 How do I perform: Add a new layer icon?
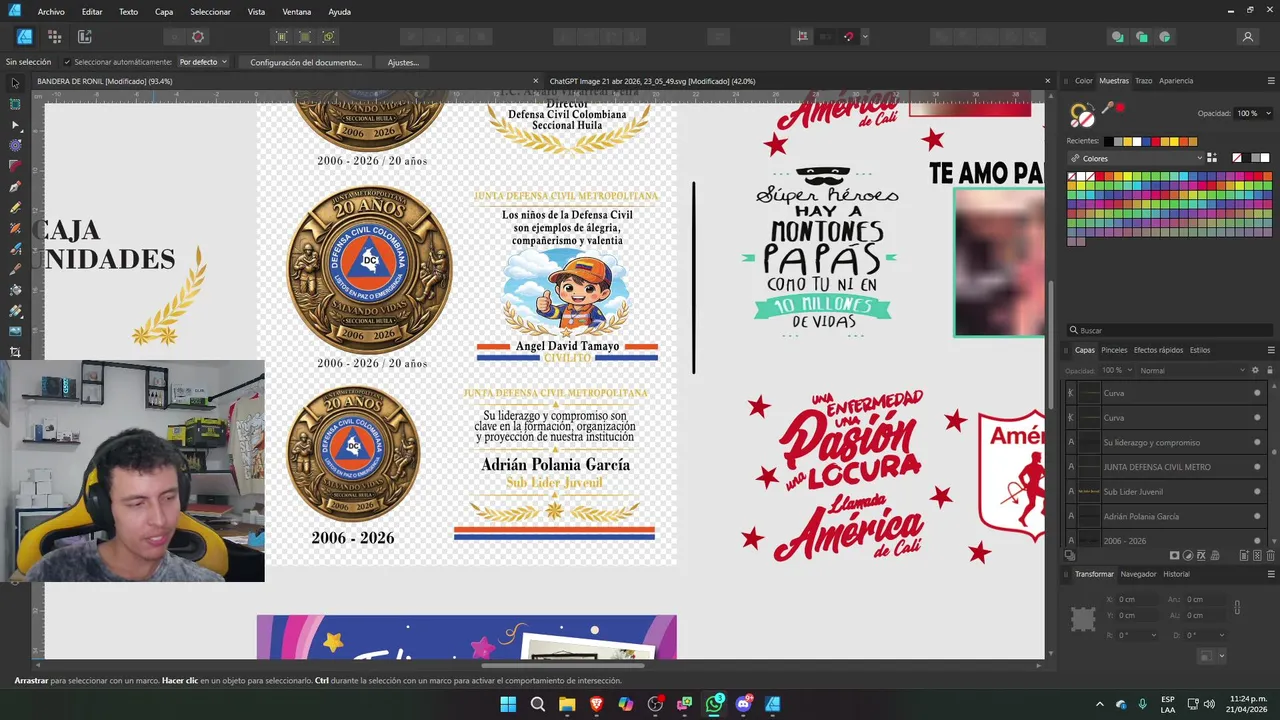pos(1244,556)
